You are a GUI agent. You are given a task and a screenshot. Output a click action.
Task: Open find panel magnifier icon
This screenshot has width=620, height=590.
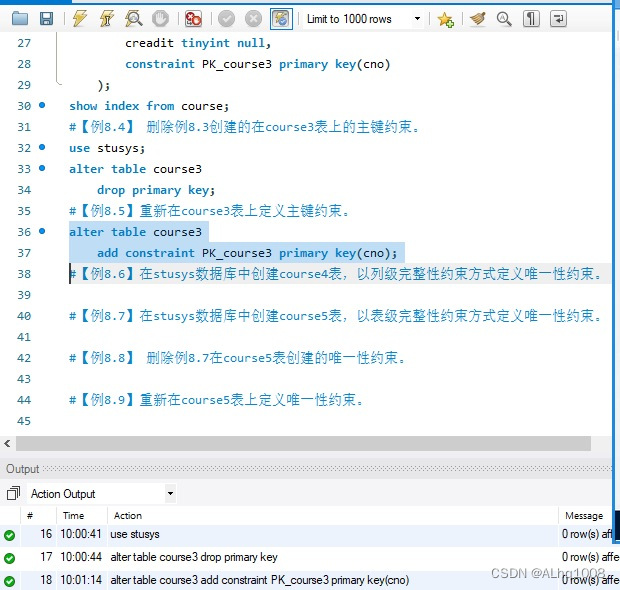504,19
